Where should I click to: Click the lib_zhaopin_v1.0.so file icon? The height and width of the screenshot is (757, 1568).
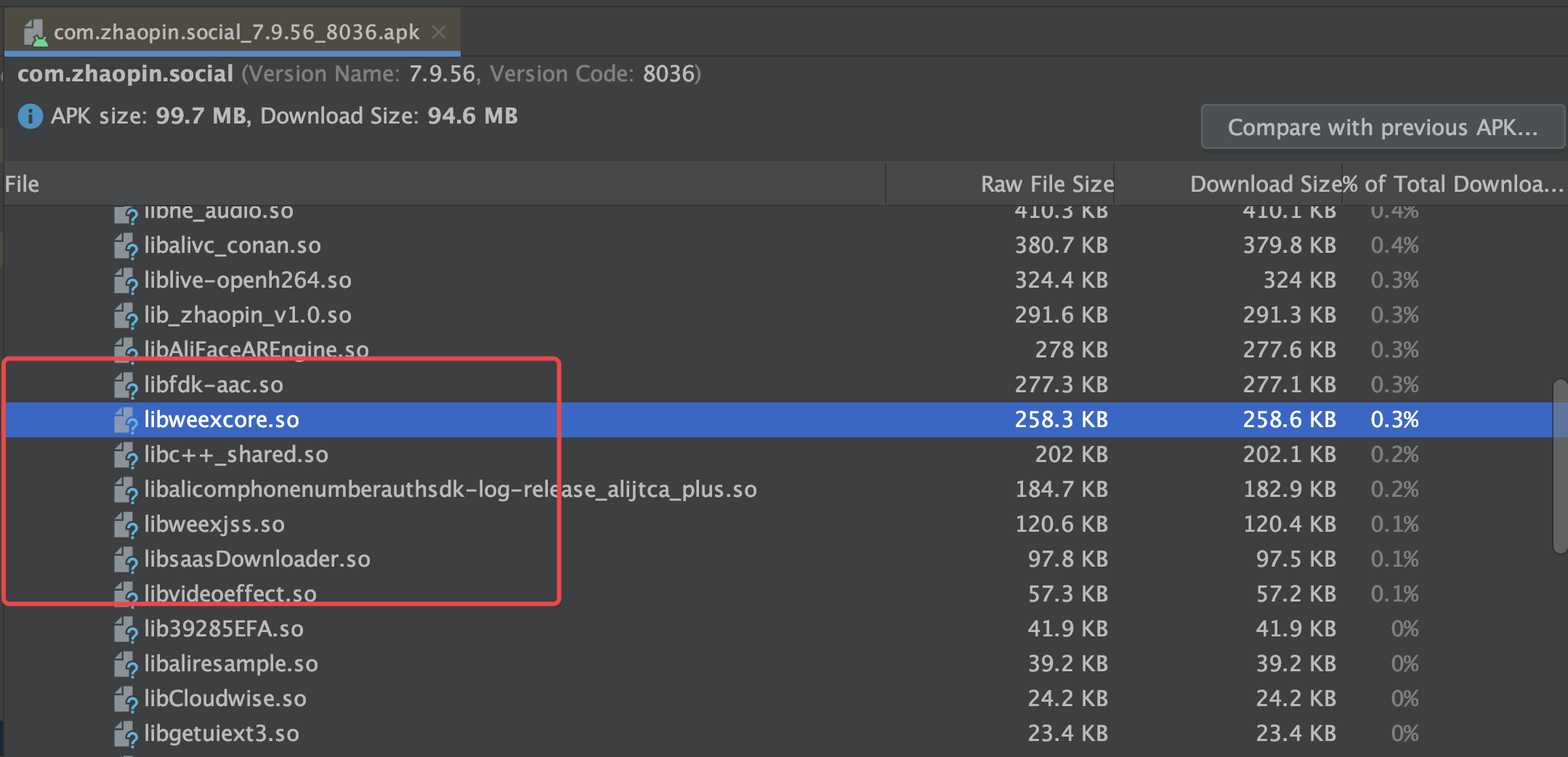(x=126, y=316)
